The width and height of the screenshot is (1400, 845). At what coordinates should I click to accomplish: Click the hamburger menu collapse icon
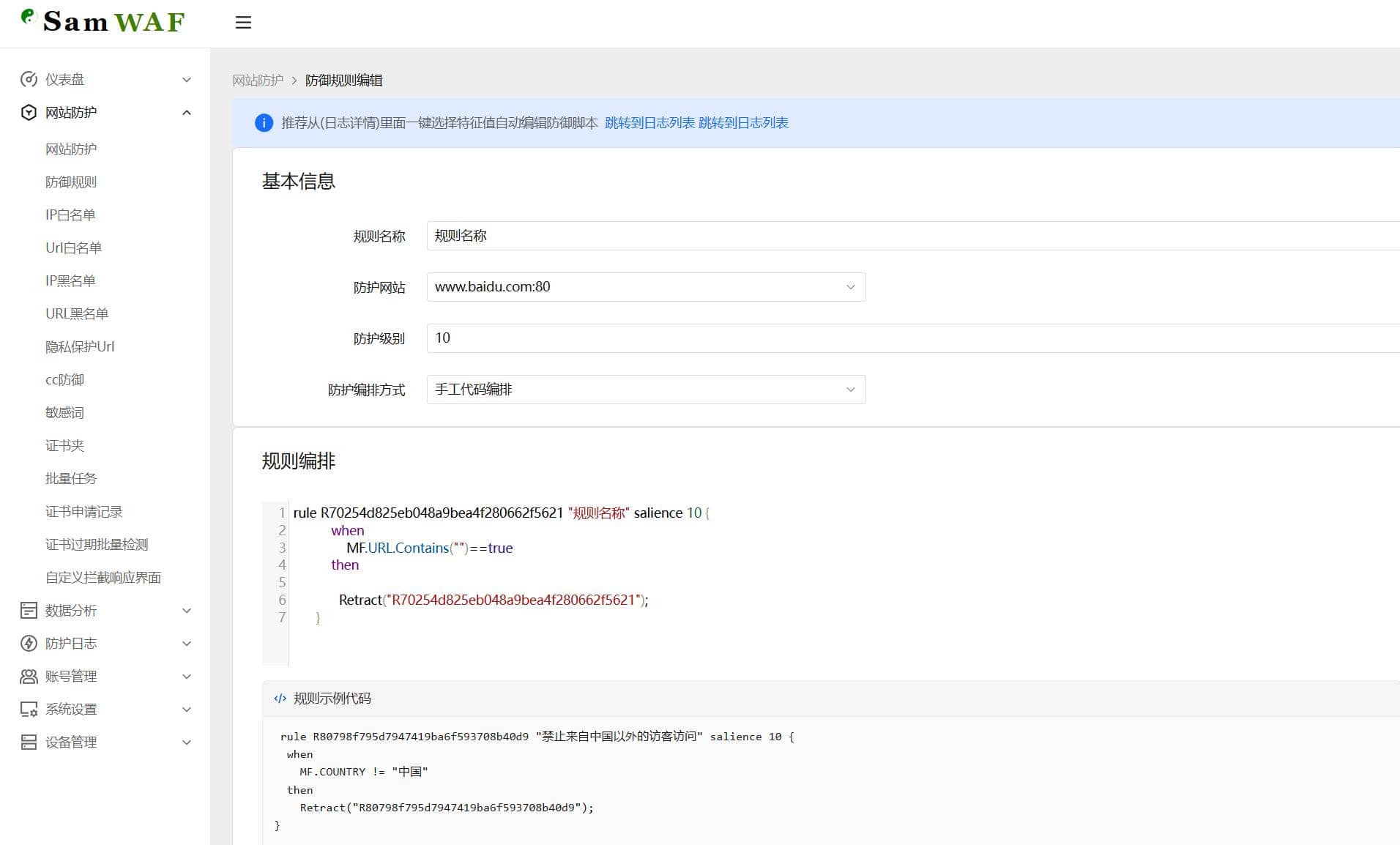[x=243, y=23]
